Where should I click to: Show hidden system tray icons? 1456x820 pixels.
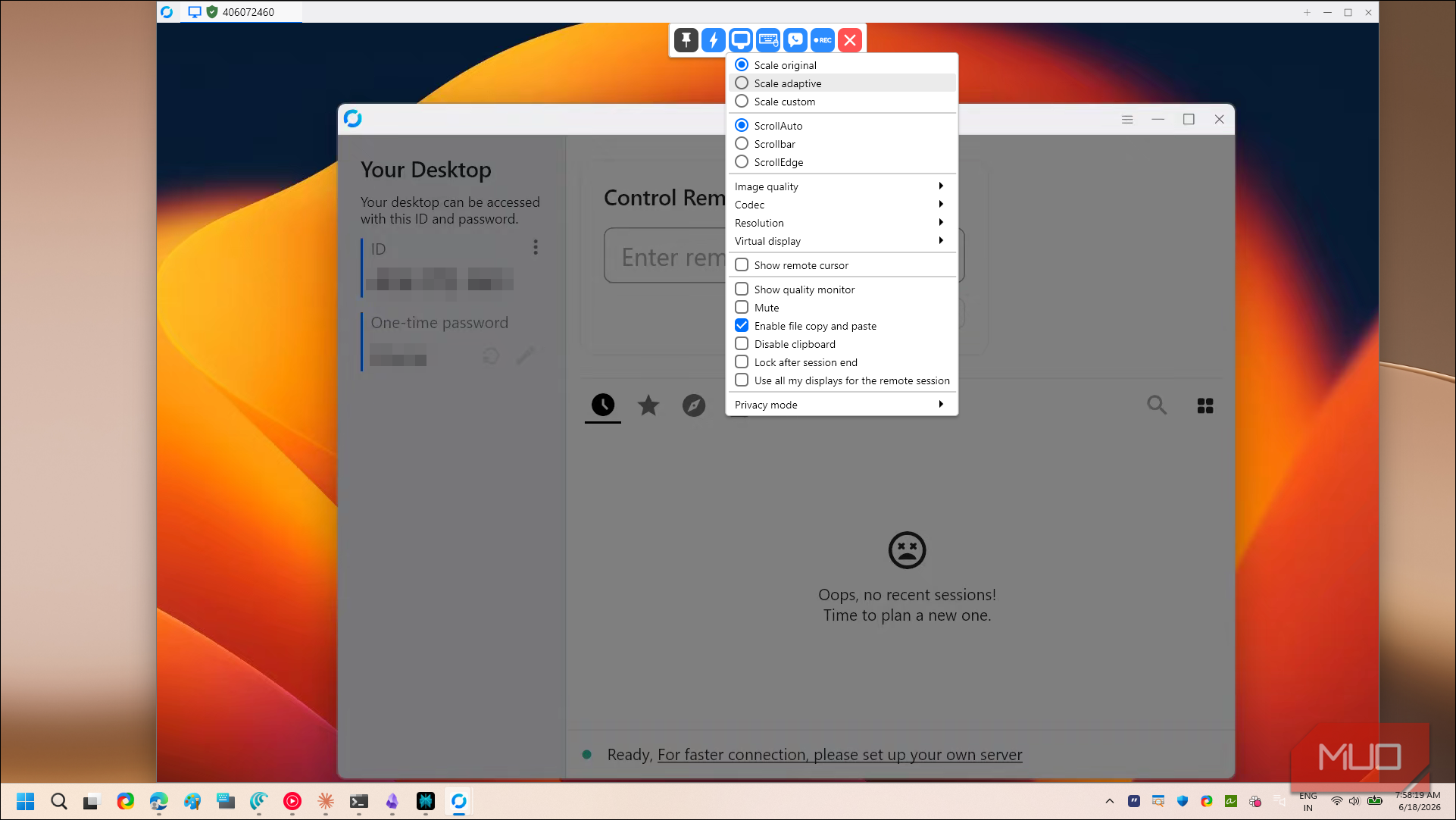click(1110, 801)
